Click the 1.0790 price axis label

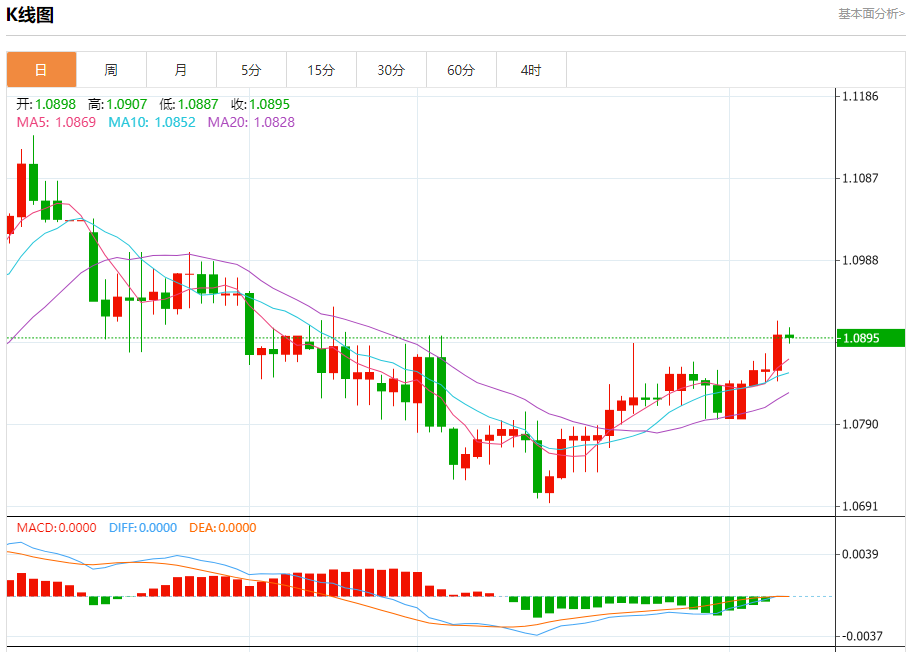click(x=860, y=424)
